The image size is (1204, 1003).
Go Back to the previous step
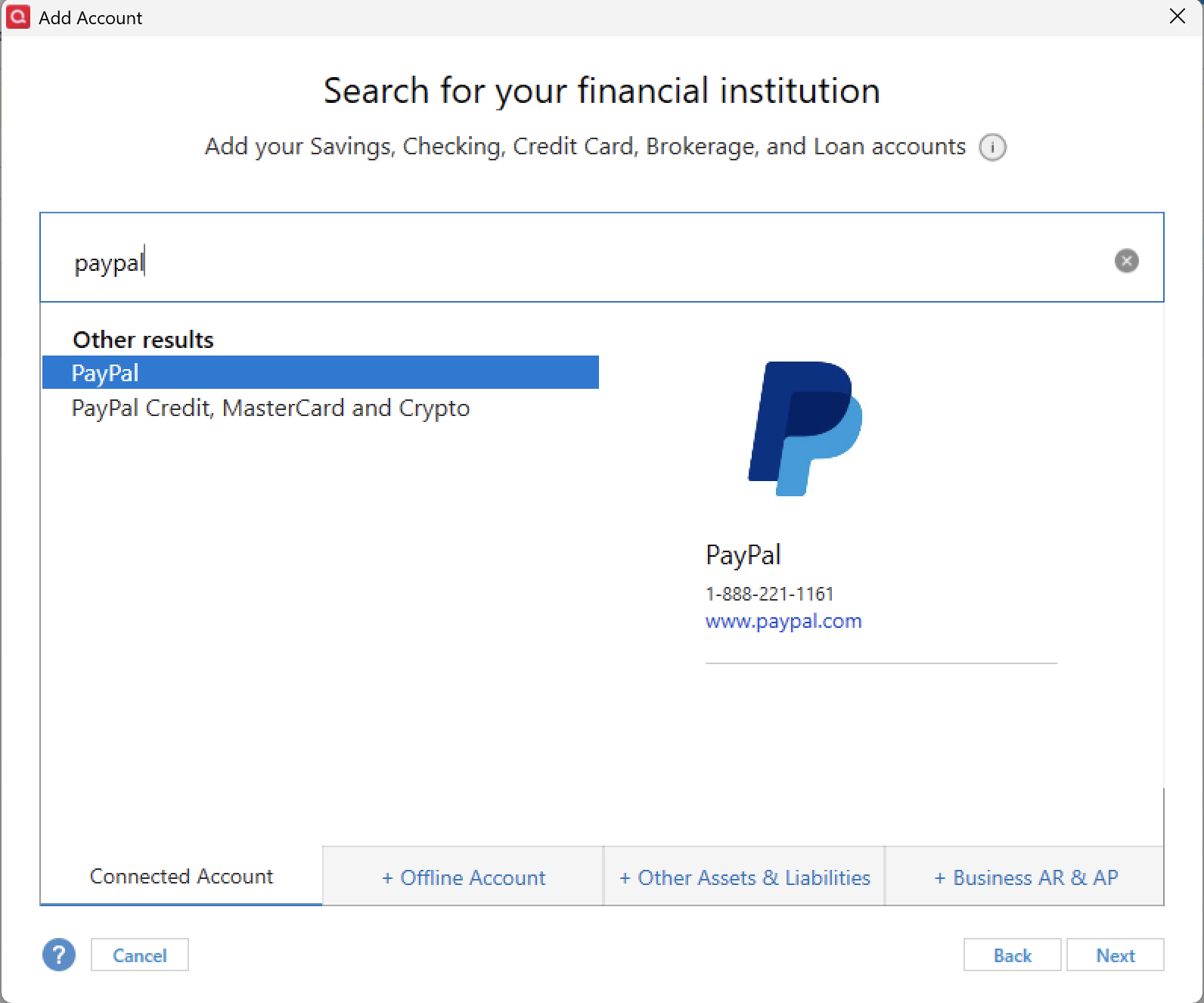pyautogui.click(x=1012, y=955)
